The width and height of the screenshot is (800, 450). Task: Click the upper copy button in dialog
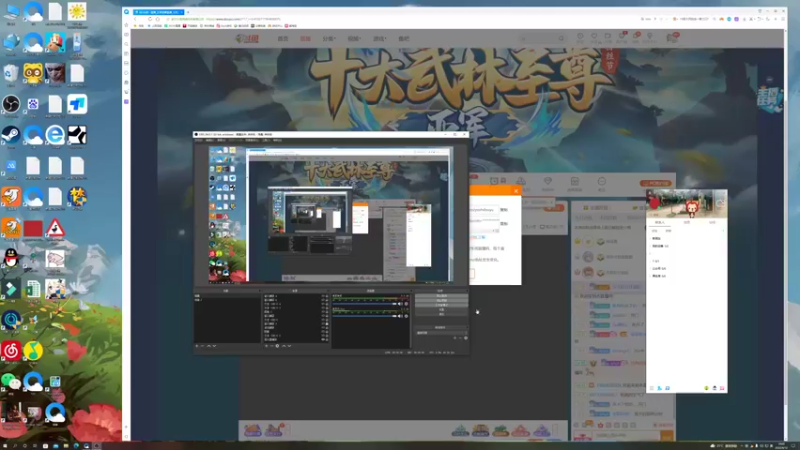(x=504, y=210)
